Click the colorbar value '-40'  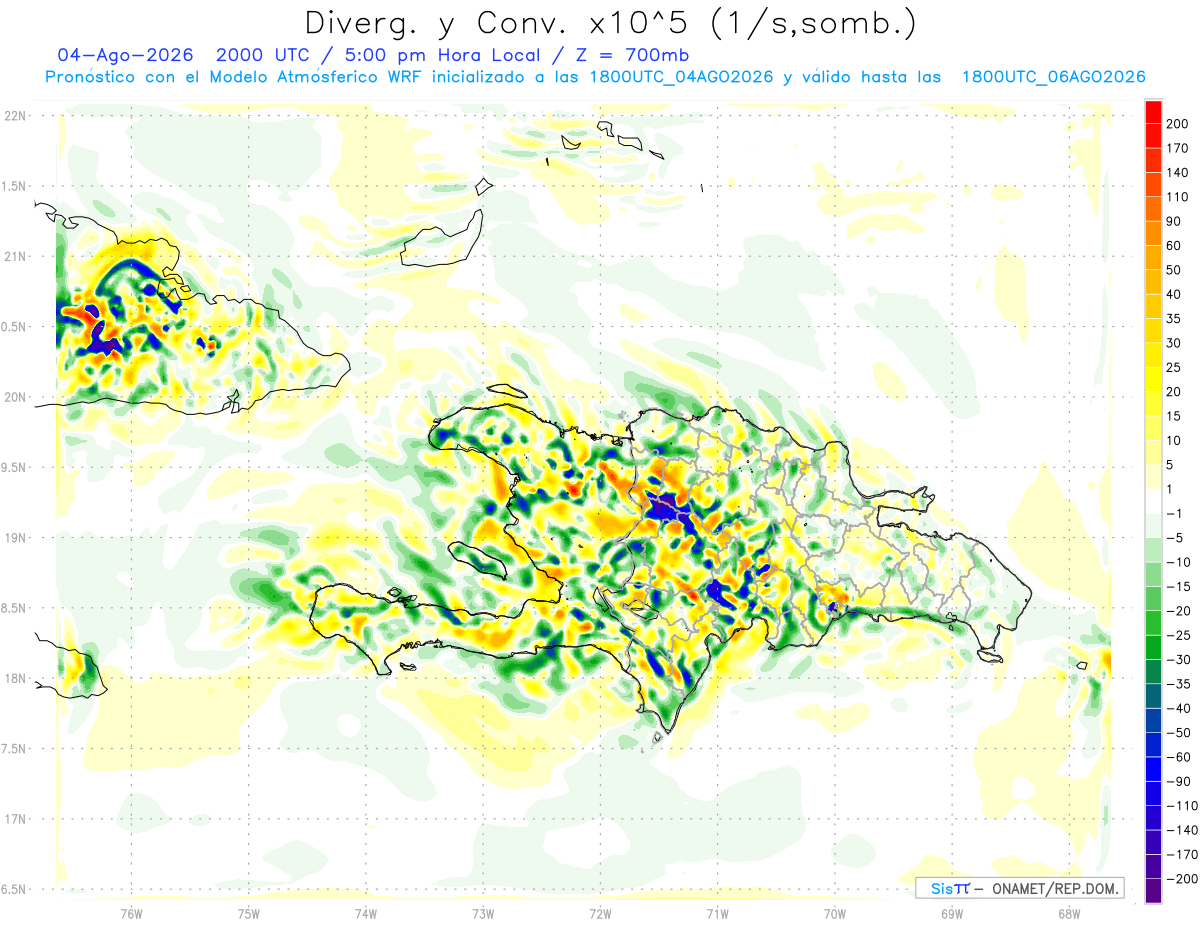1177,708
